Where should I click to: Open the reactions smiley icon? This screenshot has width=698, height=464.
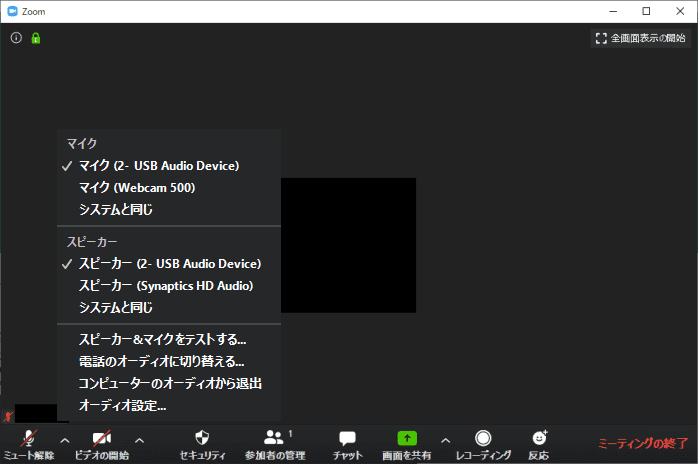coord(540,438)
